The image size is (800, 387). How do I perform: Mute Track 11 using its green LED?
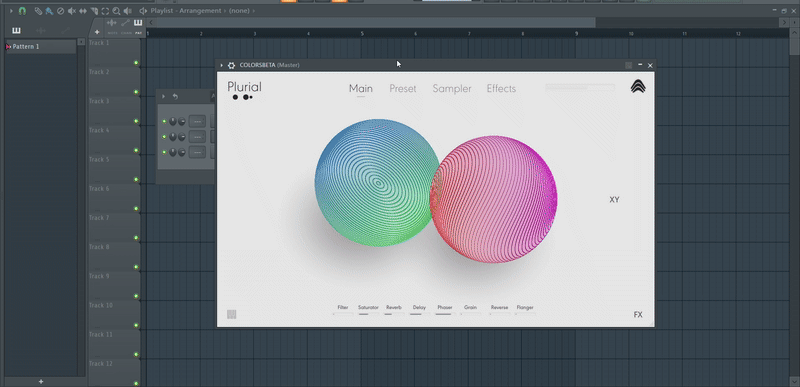[x=136, y=354]
